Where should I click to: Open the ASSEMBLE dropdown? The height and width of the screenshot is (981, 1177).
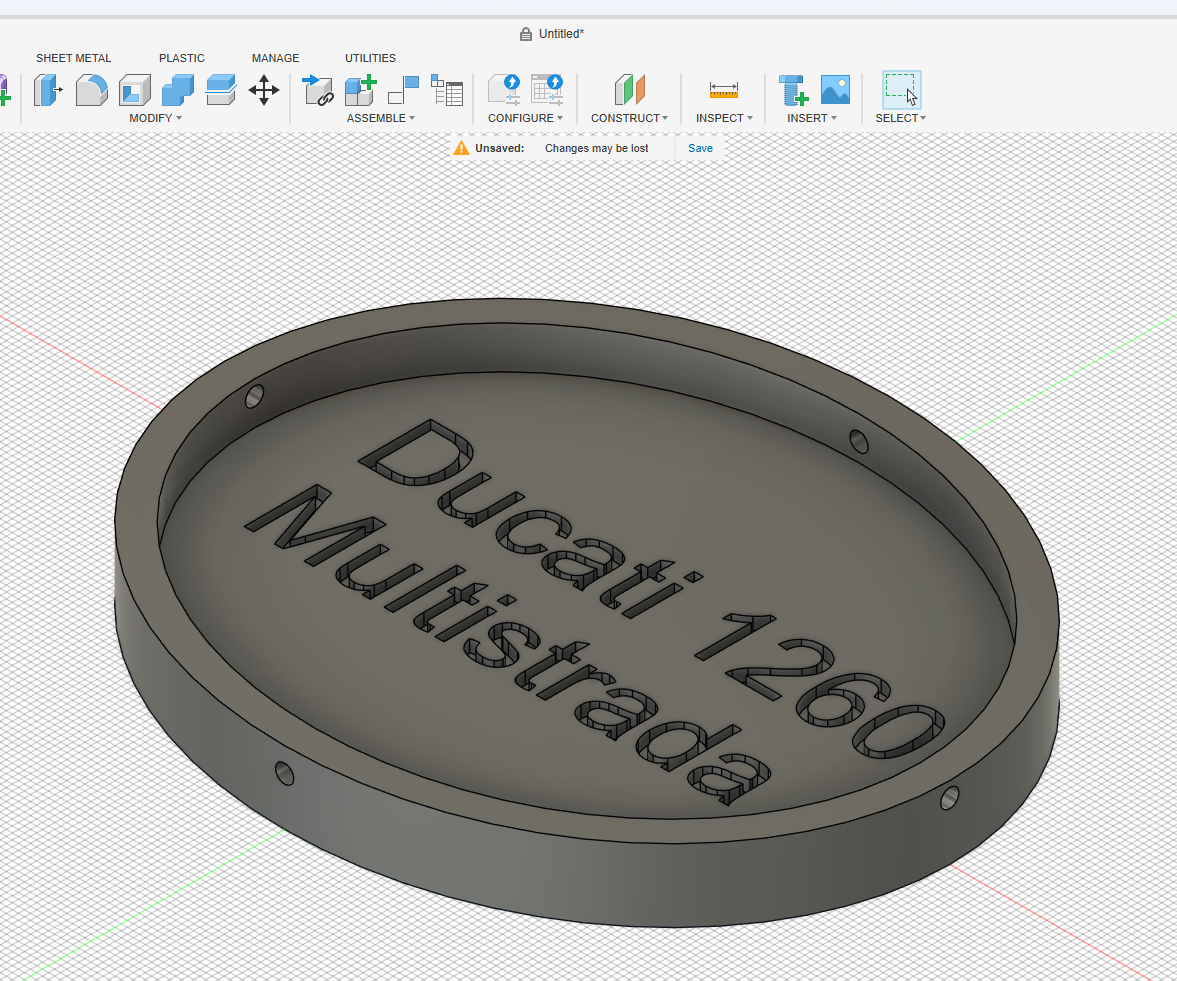pyautogui.click(x=380, y=118)
